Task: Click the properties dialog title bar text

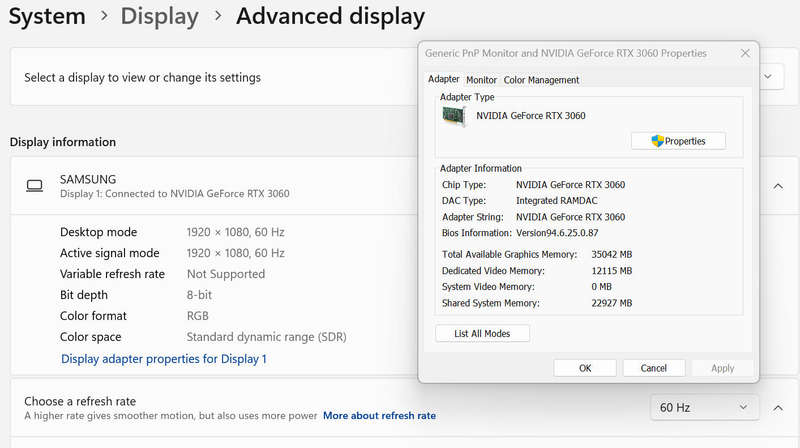Action: pyautogui.click(x=566, y=53)
